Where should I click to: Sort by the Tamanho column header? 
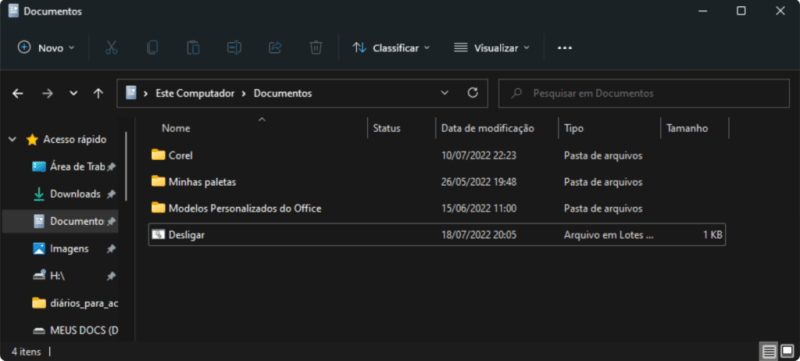pyautogui.click(x=687, y=128)
